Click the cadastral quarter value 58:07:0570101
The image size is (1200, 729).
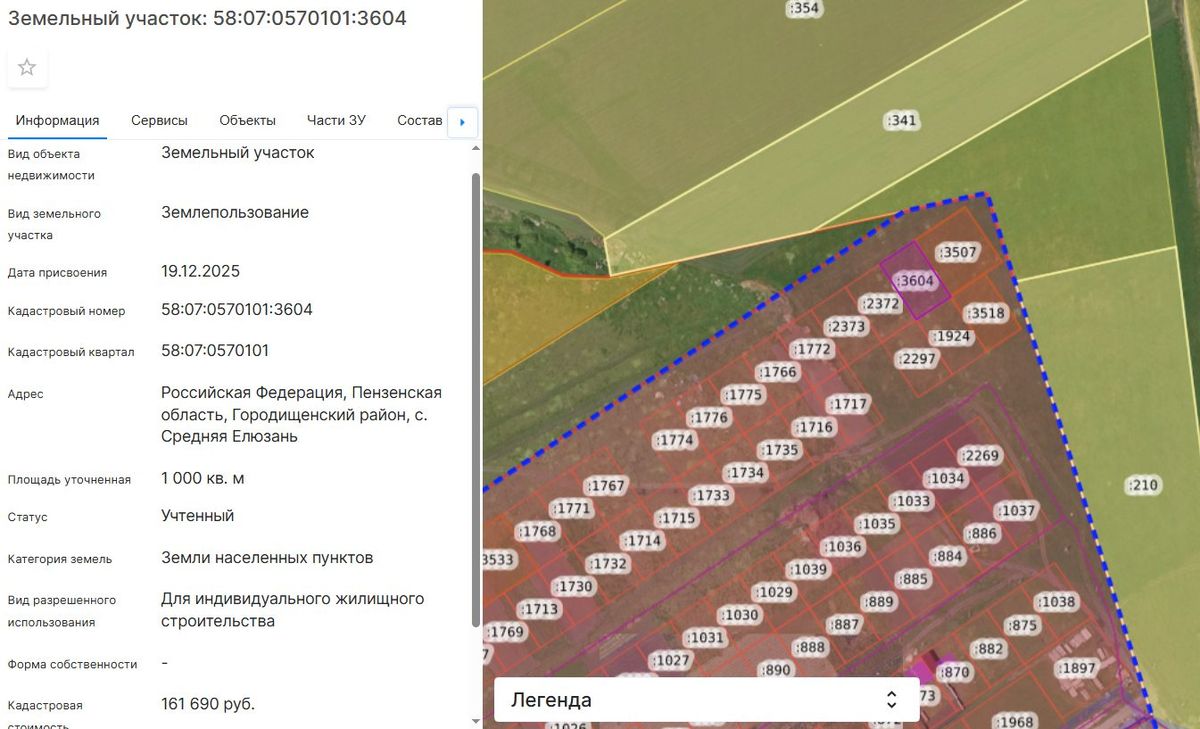pos(215,351)
